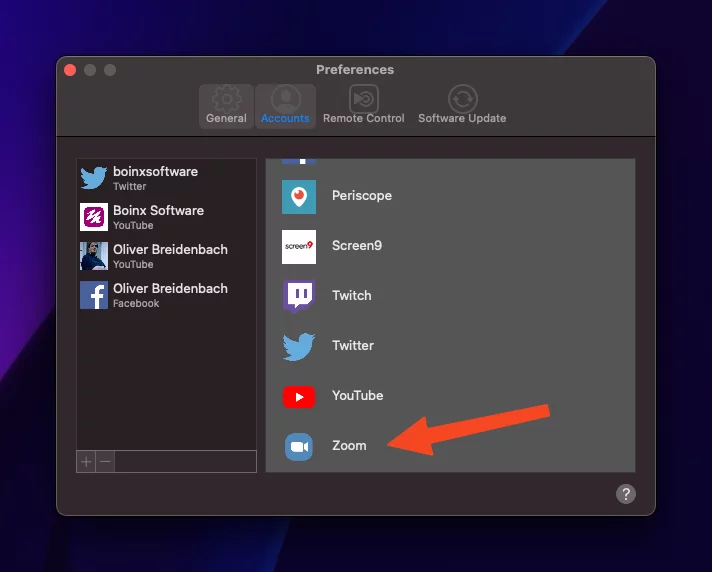Choose Twitch from the service list

pyautogui.click(x=450, y=296)
